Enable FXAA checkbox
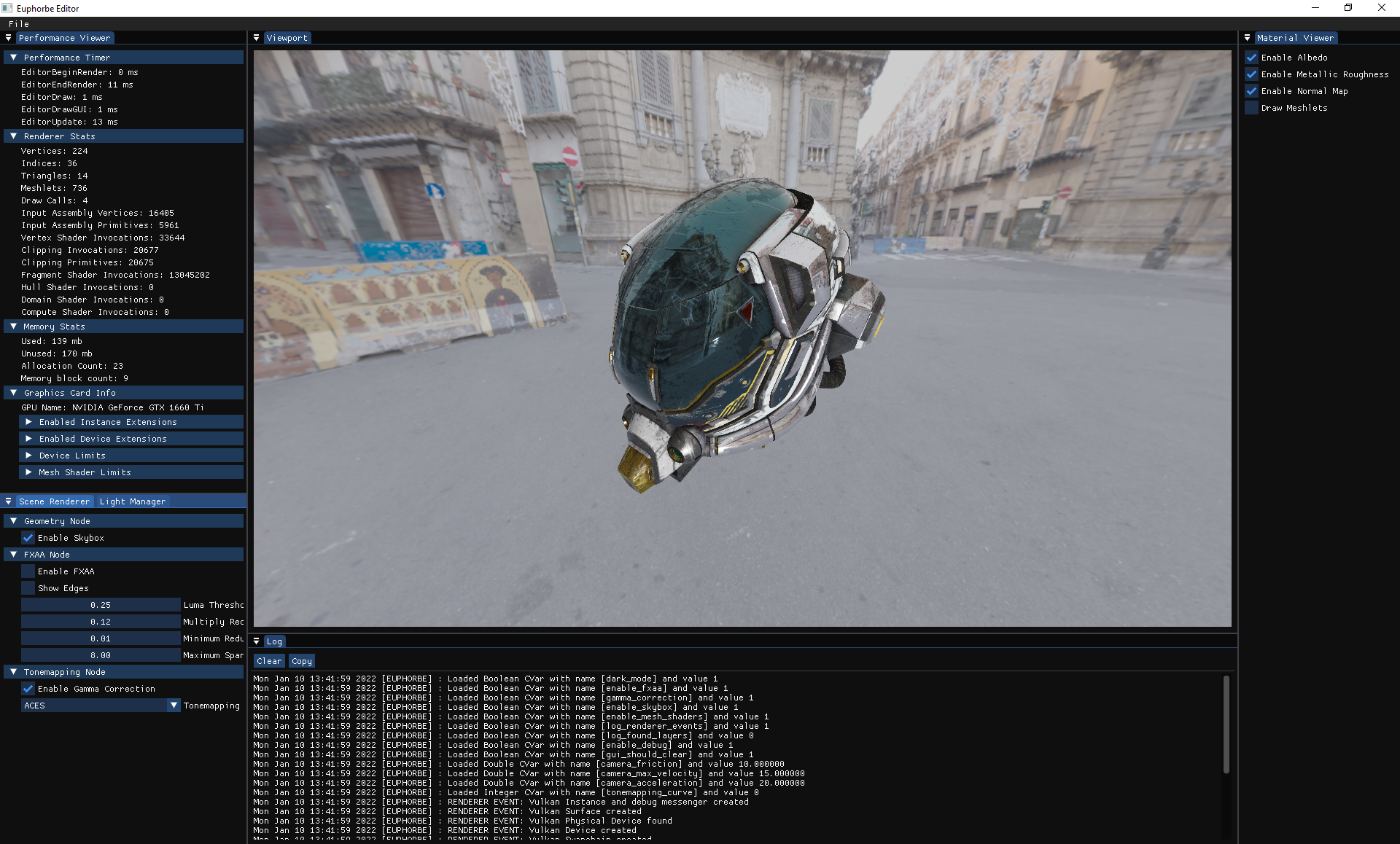Viewport: 1400px width, 844px height. (28, 571)
